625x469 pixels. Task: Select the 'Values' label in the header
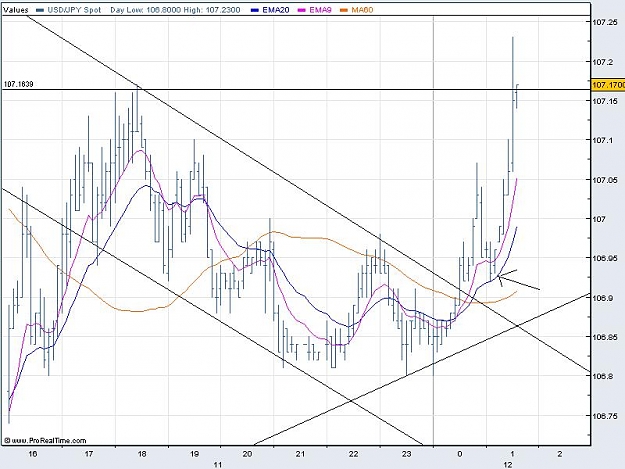[16, 10]
